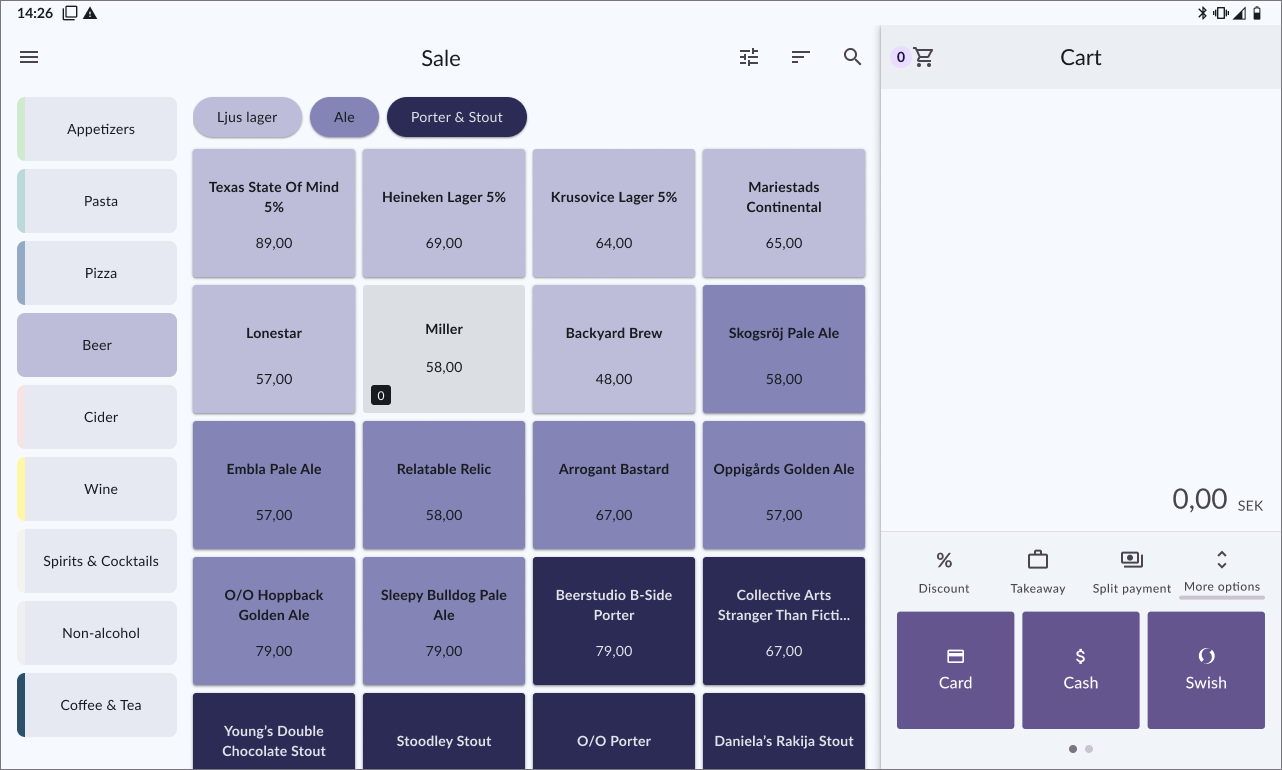1282x770 pixels.
Task: Add Arrogant Bastard to cart
Action: click(614, 485)
